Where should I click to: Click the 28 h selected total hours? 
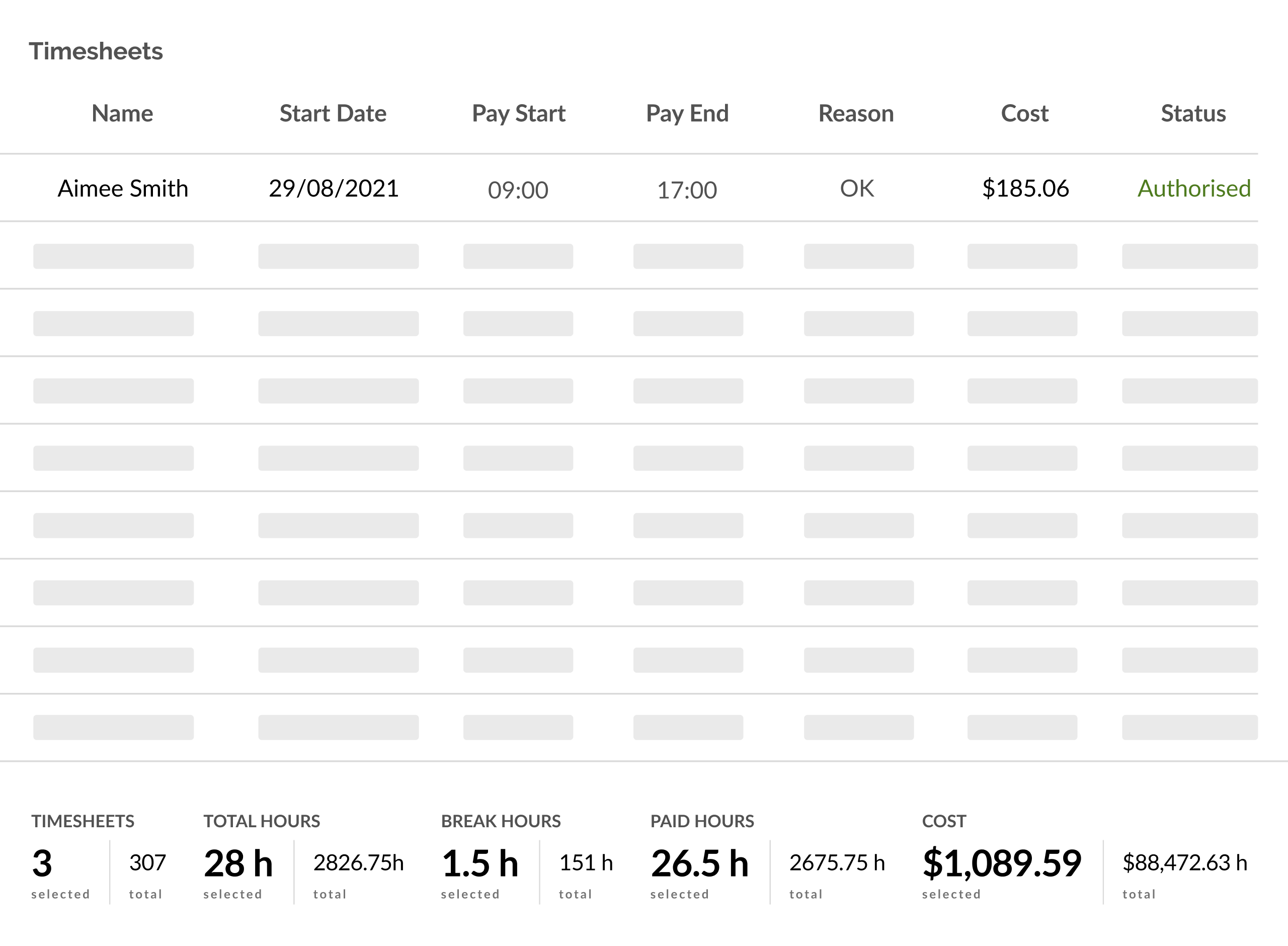pos(238,863)
